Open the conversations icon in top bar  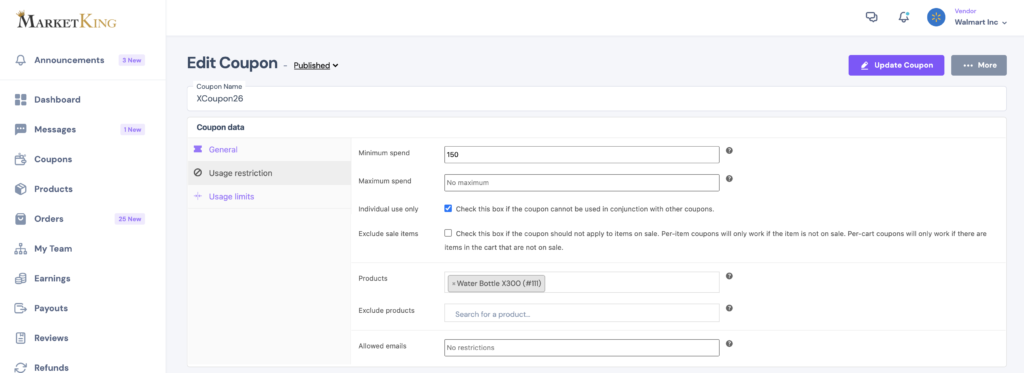point(871,18)
